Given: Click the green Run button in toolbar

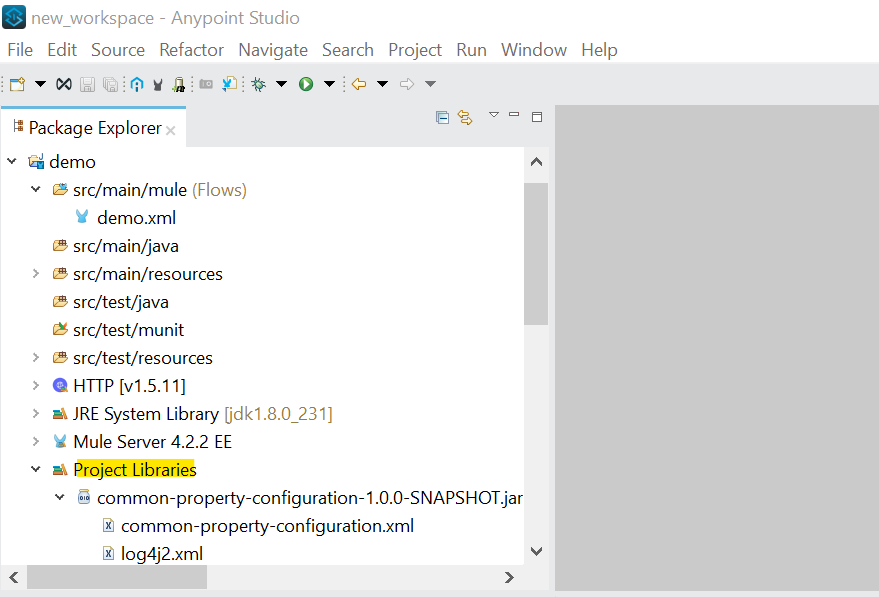Looking at the screenshot, I should click(x=306, y=84).
